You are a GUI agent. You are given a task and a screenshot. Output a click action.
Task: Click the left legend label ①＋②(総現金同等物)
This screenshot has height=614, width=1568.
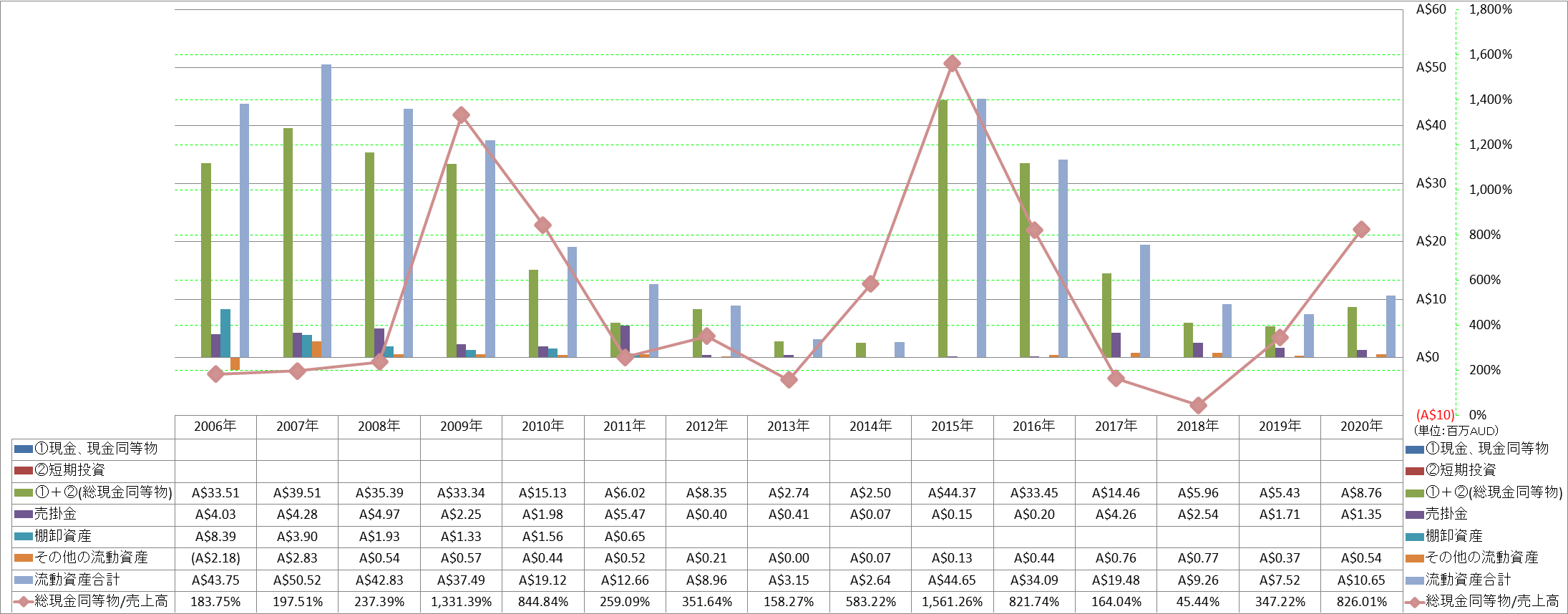(104, 492)
